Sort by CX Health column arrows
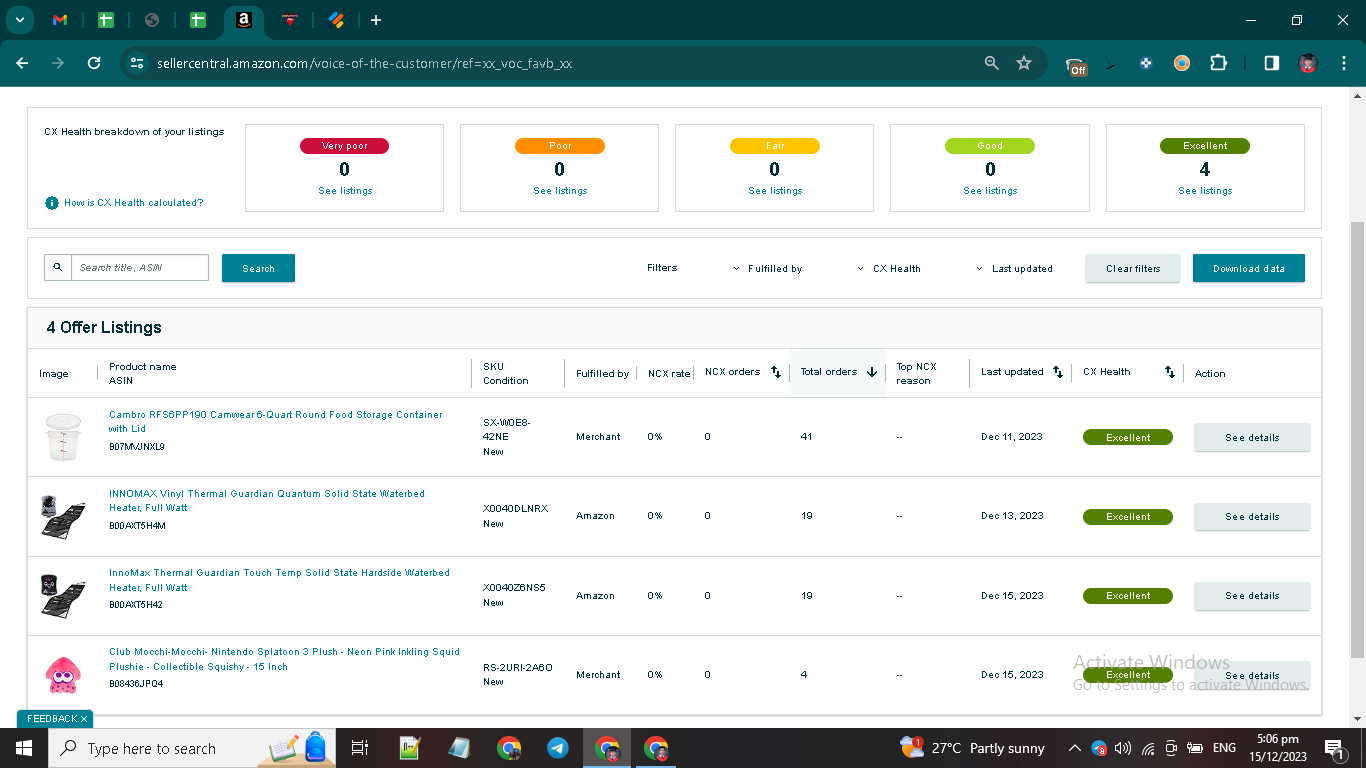1366x768 pixels. point(1170,372)
